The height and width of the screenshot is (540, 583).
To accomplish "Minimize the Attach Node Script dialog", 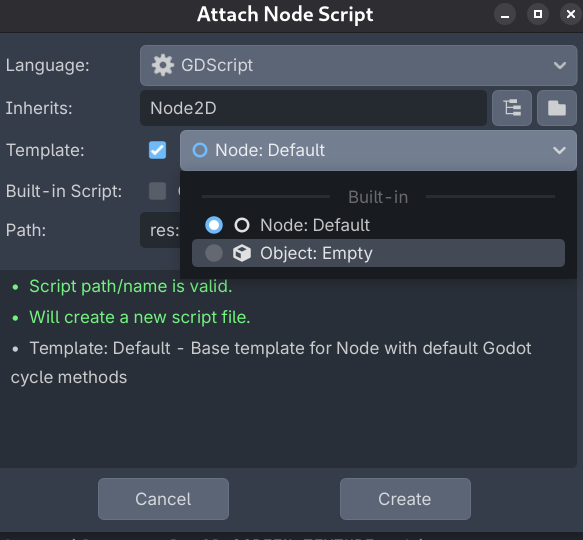I will pyautogui.click(x=505, y=15).
